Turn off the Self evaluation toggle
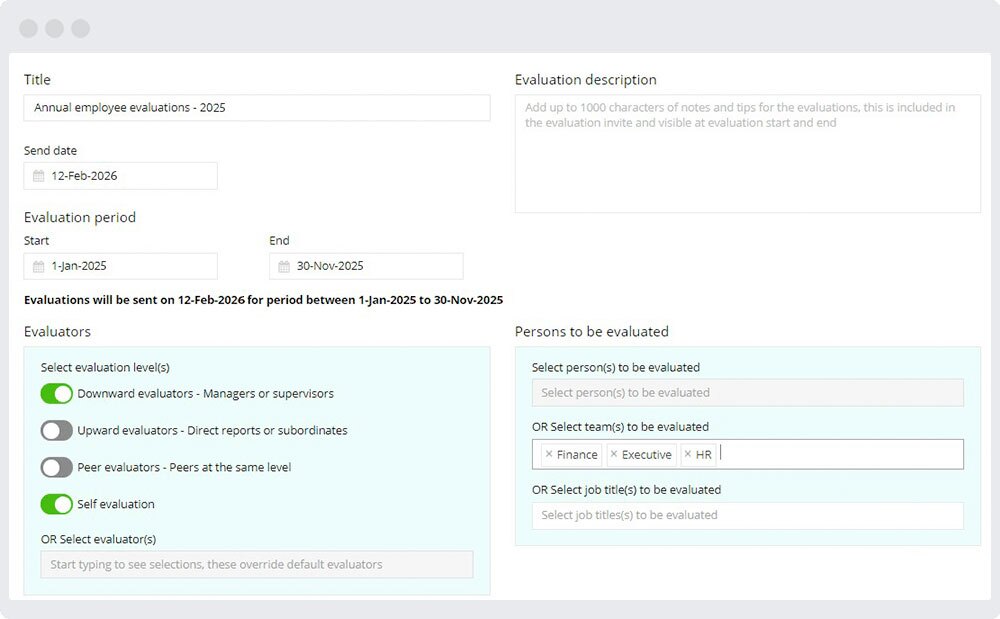Screen dimensions: 1000x619 57,504
